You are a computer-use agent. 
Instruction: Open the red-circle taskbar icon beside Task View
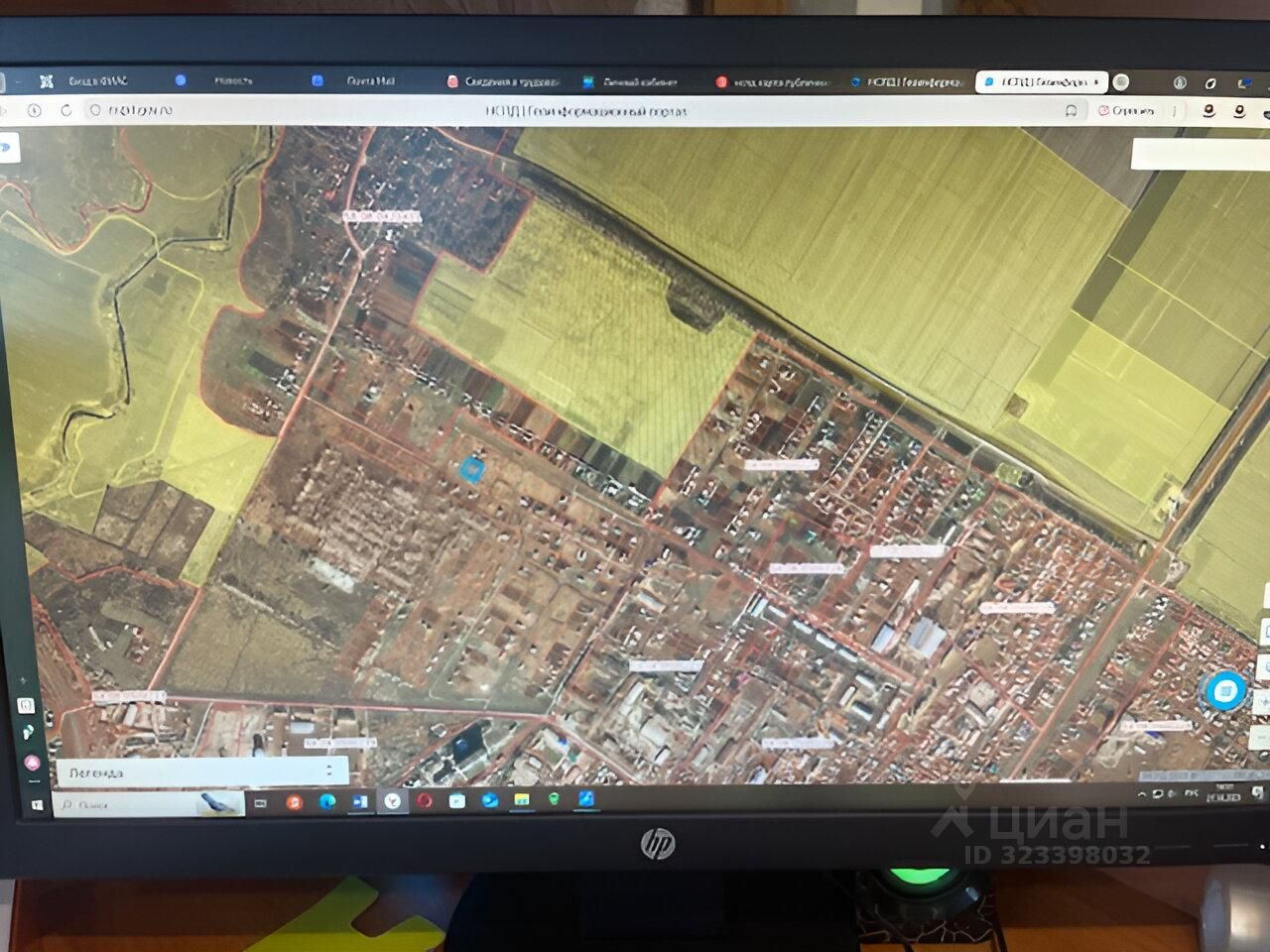[294, 802]
